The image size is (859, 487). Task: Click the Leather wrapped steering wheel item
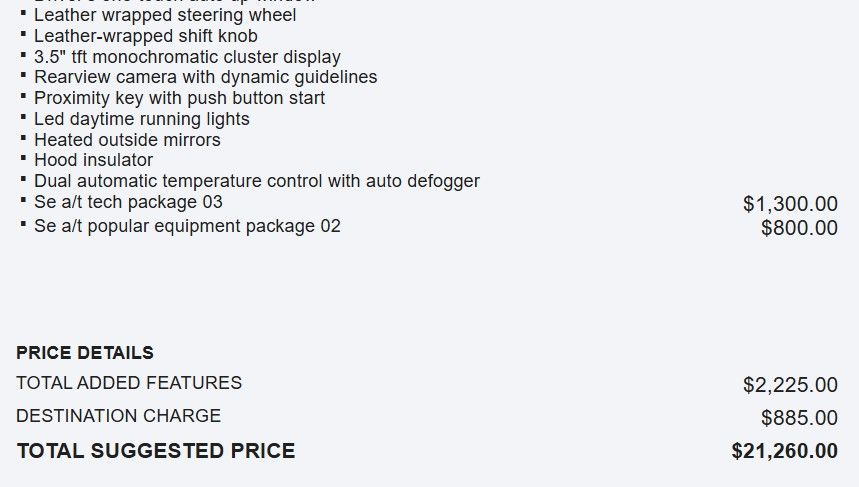coord(165,16)
